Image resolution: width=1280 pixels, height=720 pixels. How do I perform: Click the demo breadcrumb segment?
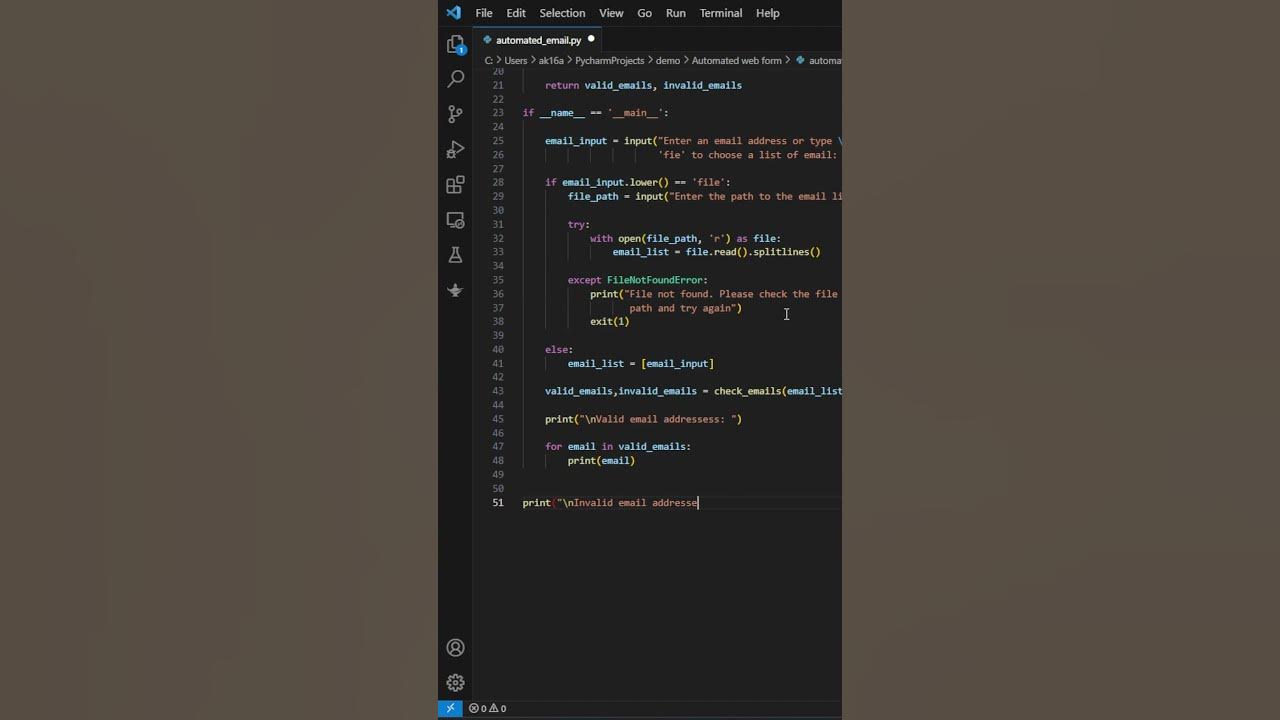pos(667,60)
